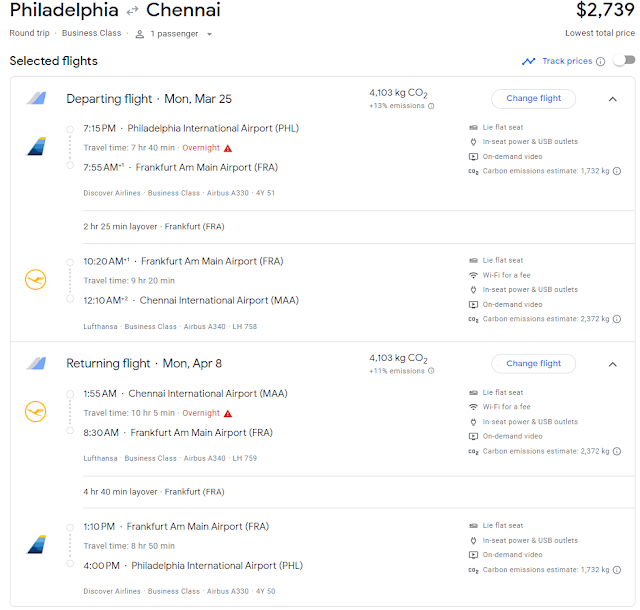Open the 1 passenger dropdown
Screen dimensions: 640x610
pos(181,34)
